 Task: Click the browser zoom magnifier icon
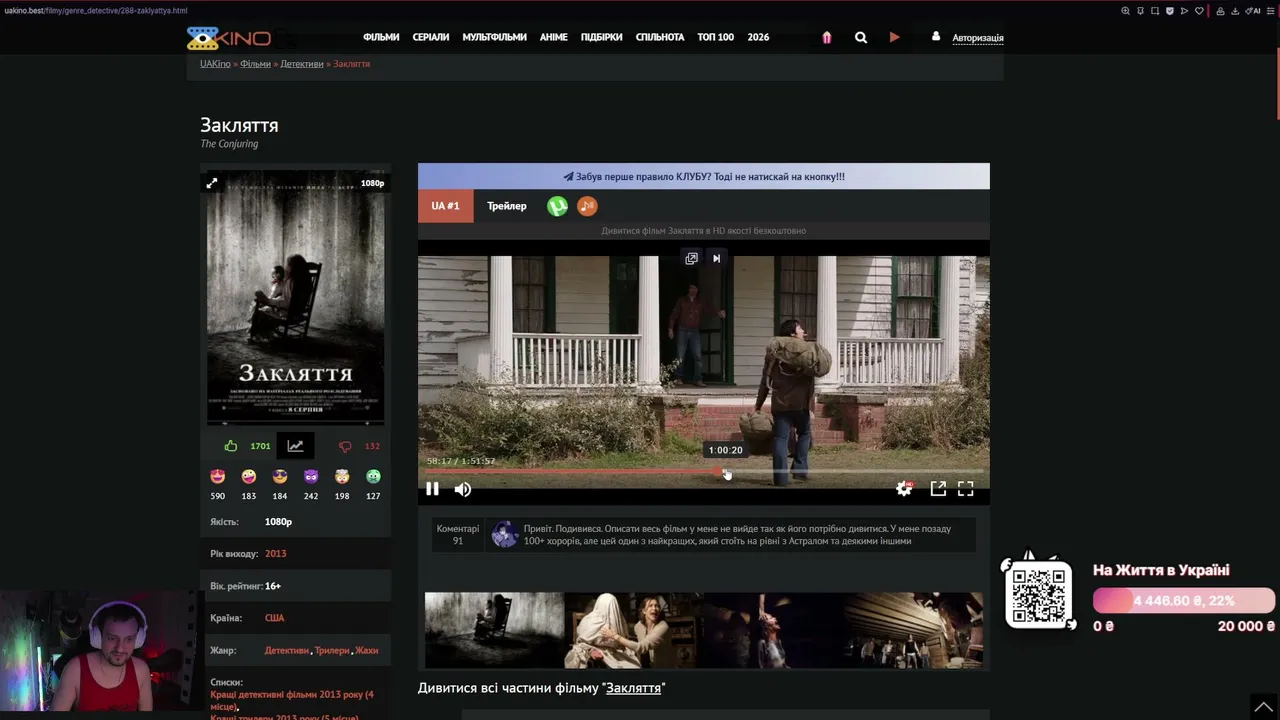1125,11
